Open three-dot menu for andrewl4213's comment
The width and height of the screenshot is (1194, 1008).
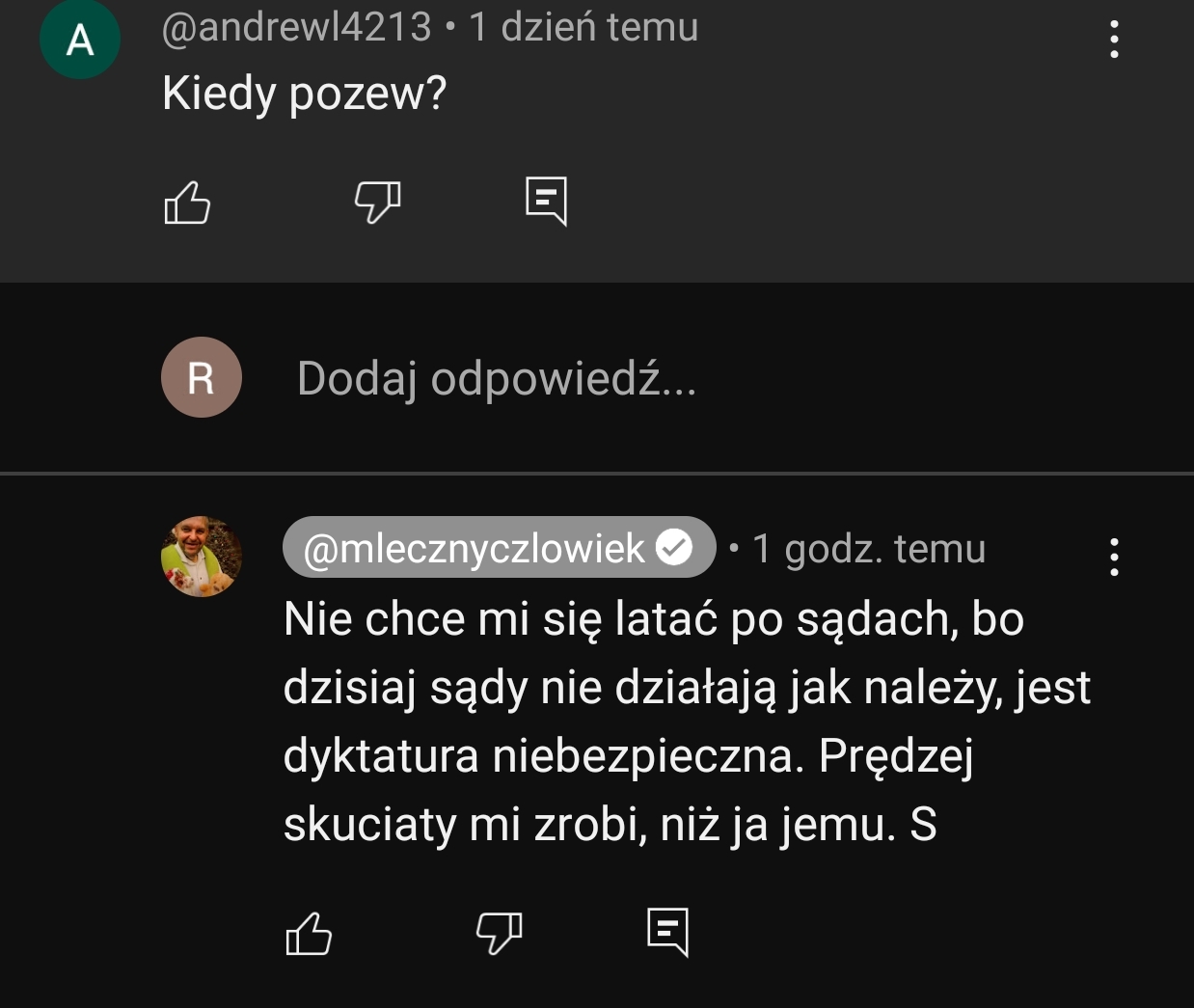coord(1114,41)
